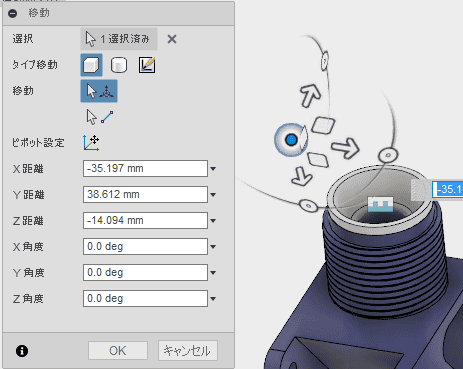Click the right rotation ring handle
Image resolution: width=463 pixels, height=369 pixels.
click(388, 155)
